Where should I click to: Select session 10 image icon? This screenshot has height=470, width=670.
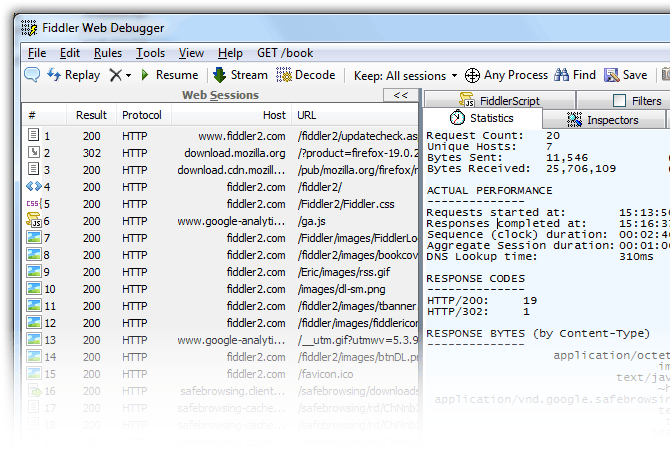pos(34,288)
